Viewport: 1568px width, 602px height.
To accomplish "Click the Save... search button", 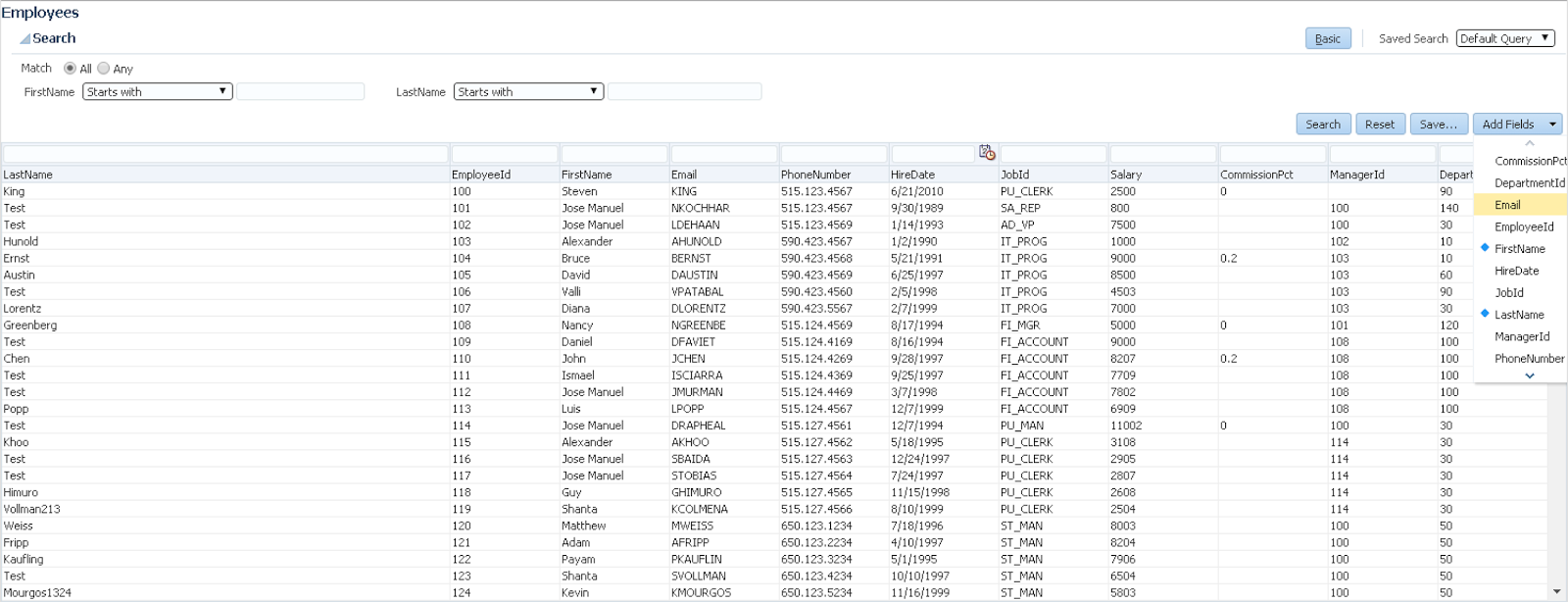I will [x=1439, y=125].
